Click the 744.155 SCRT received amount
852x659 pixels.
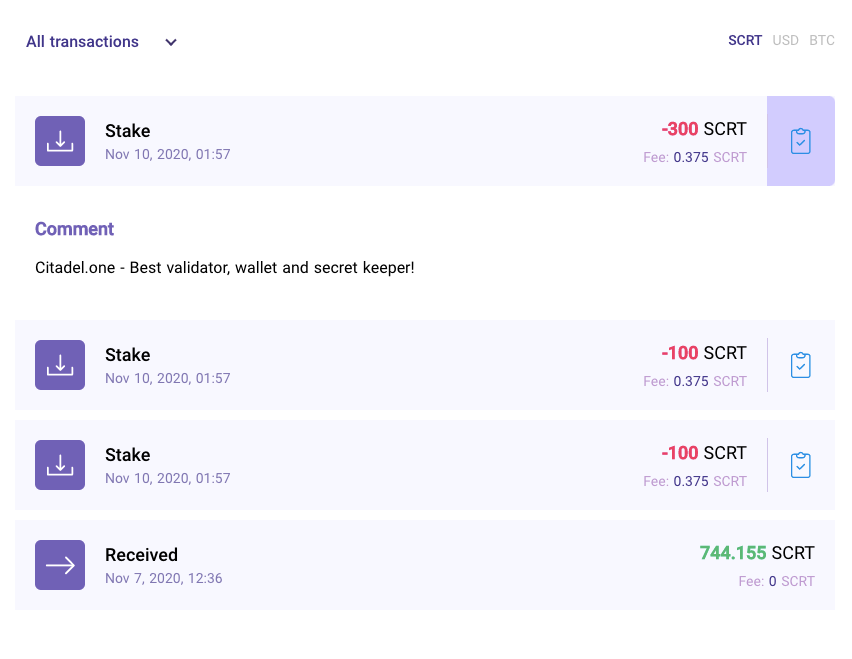click(757, 553)
